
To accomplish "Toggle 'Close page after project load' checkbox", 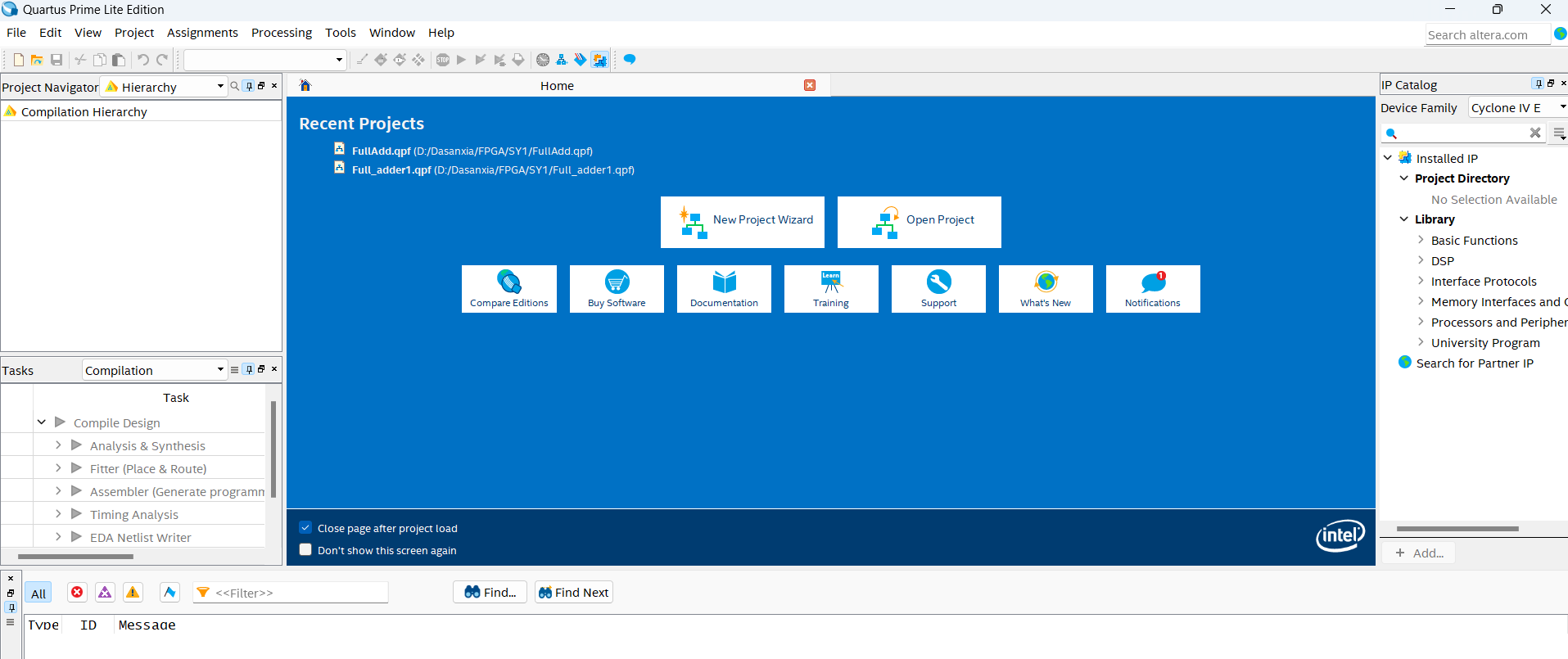I will tap(305, 528).
